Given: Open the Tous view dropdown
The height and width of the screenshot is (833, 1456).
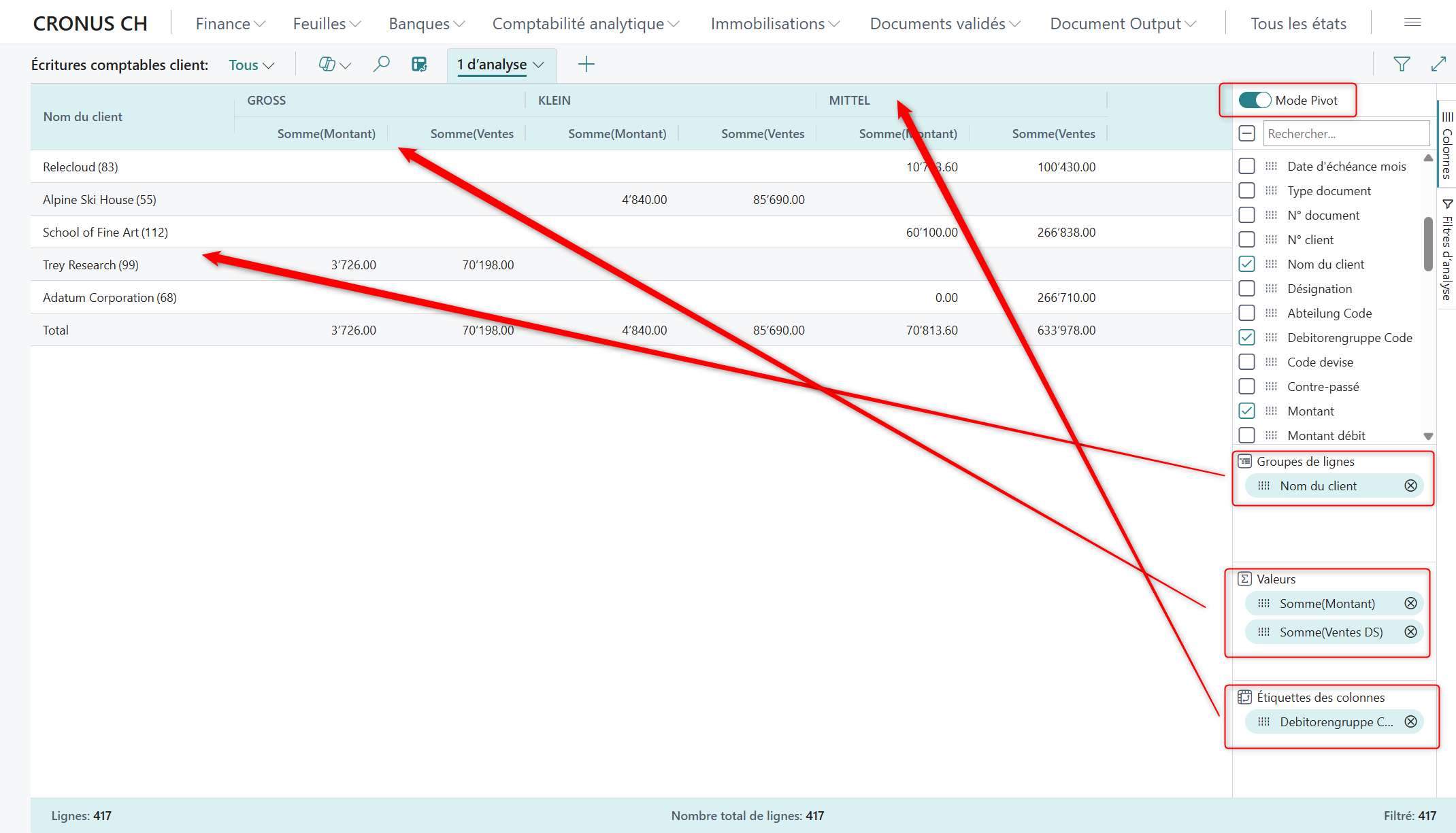Looking at the screenshot, I should pos(251,65).
